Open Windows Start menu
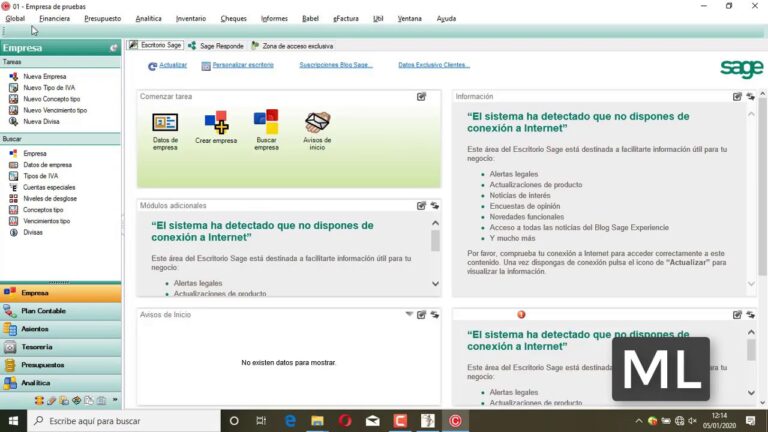Screen dimensions: 768x432 click(13, 421)
